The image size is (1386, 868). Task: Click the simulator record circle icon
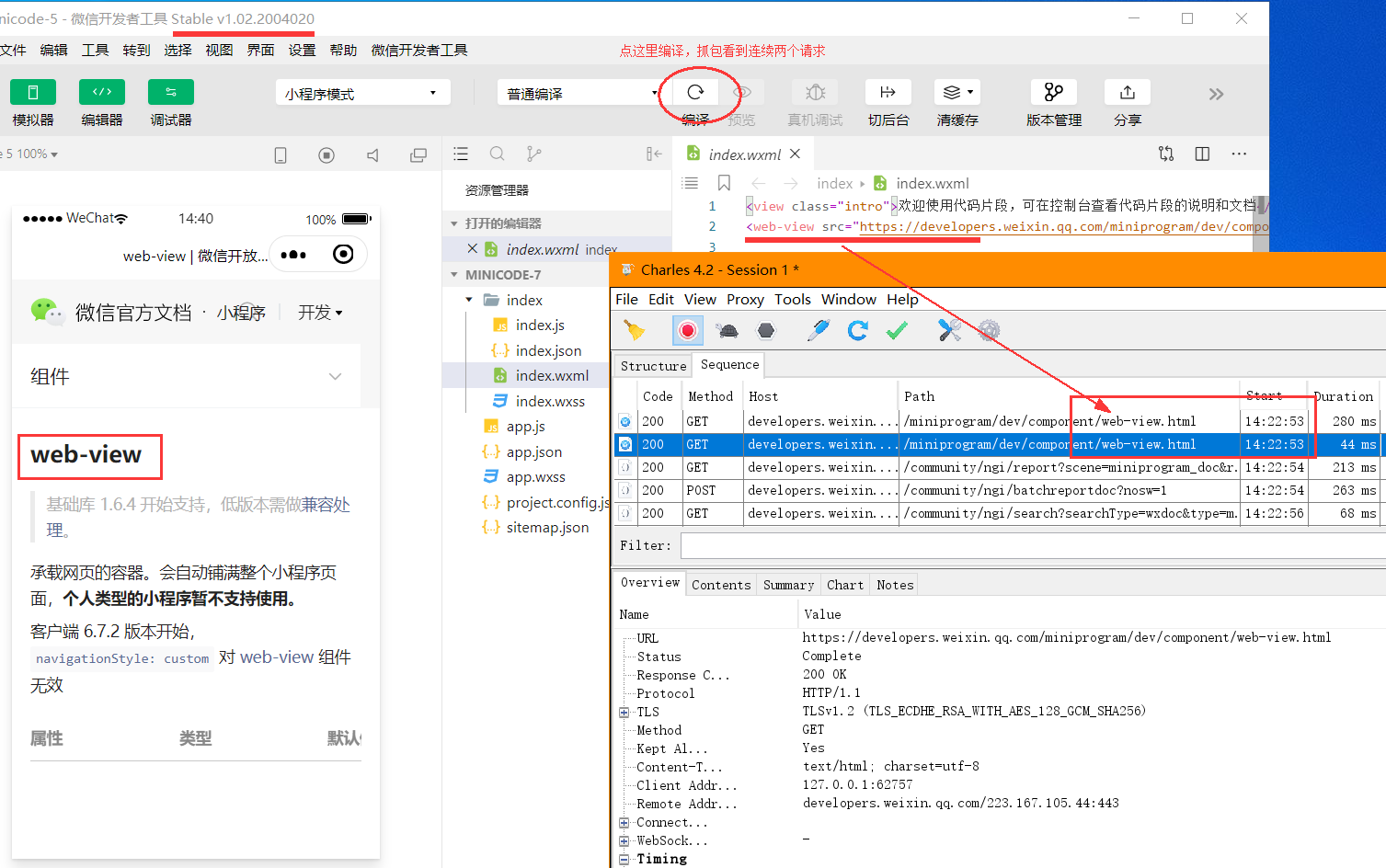click(x=326, y=155)
